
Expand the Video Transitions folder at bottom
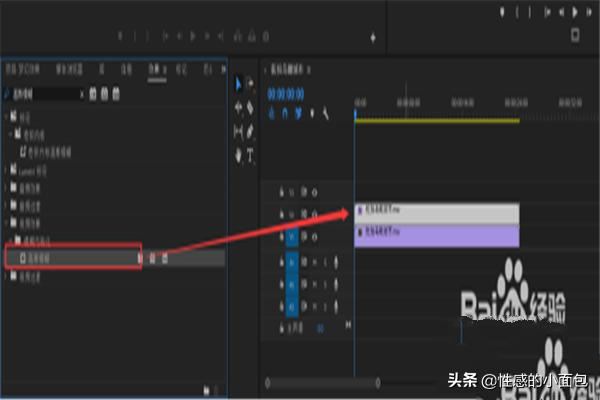[7, 276]
